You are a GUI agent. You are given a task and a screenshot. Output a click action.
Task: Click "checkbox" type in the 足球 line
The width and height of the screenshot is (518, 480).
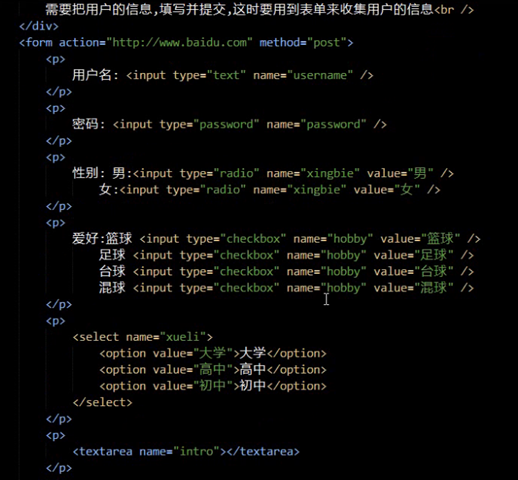246,255
